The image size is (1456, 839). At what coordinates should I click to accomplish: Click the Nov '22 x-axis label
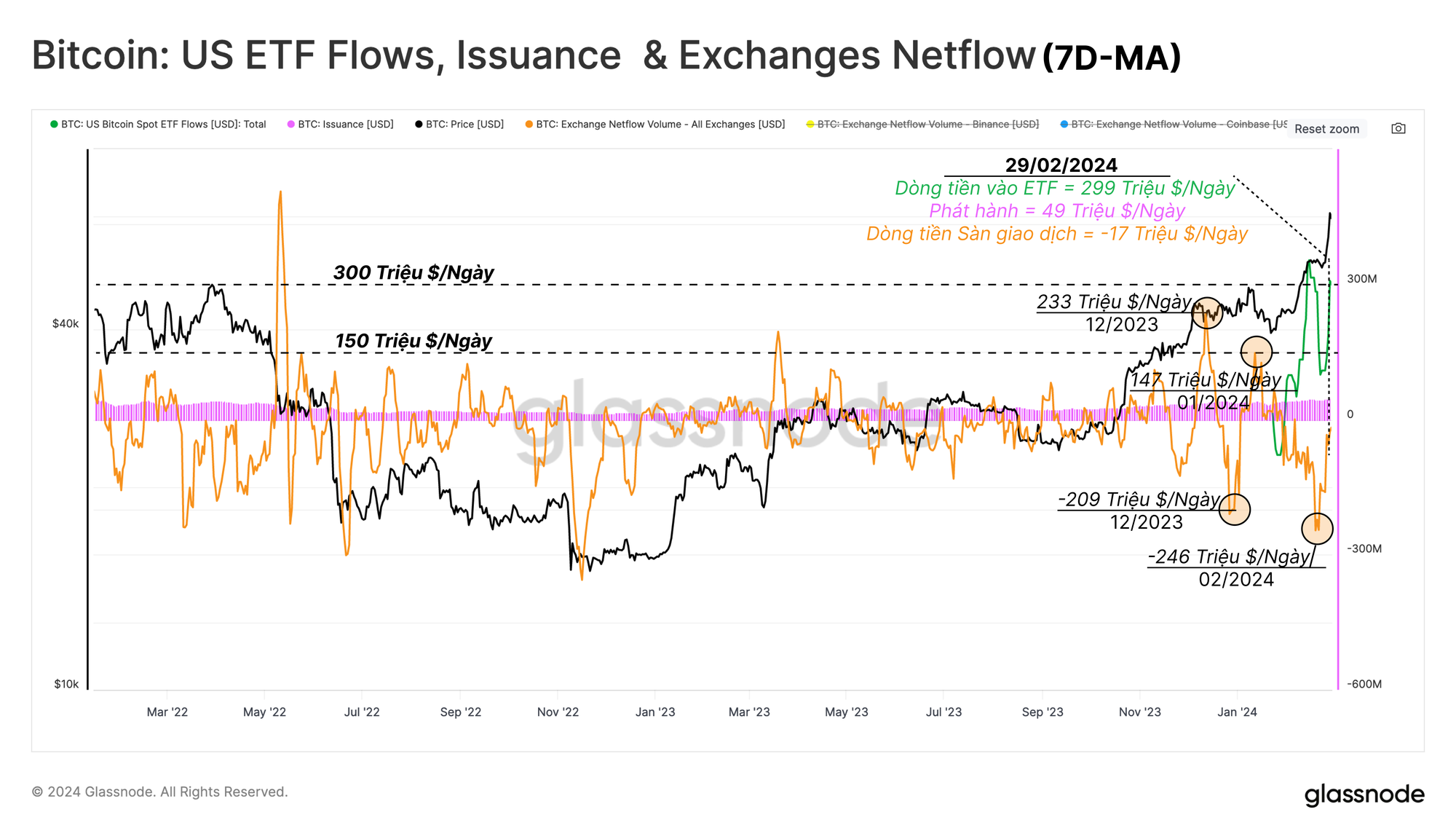pyautogui.click(x=558, y=712)
